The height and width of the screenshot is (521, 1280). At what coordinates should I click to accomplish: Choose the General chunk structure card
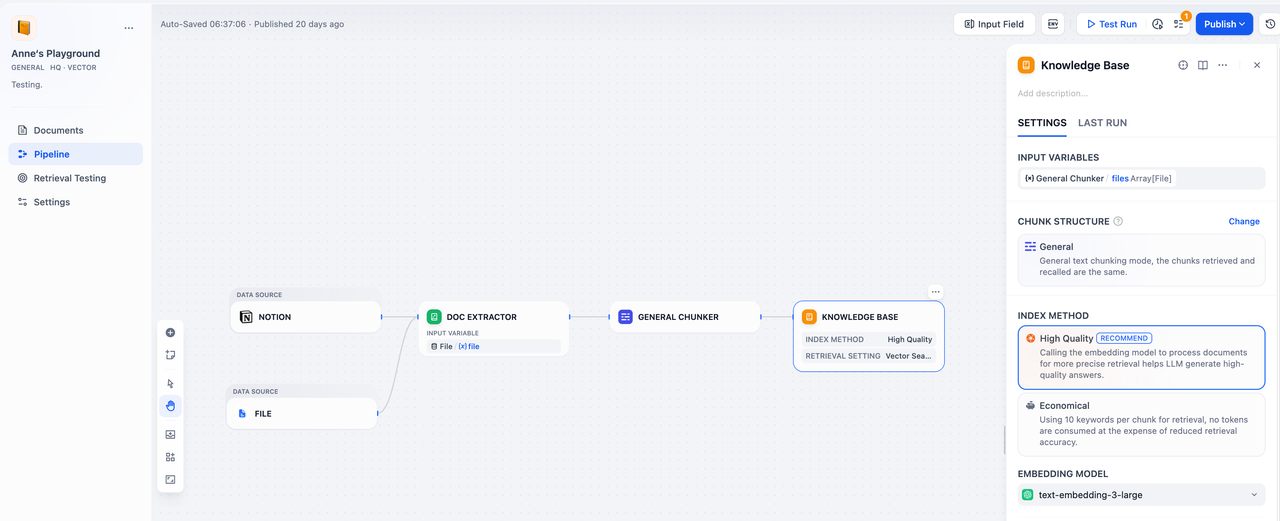(1141, 259)
